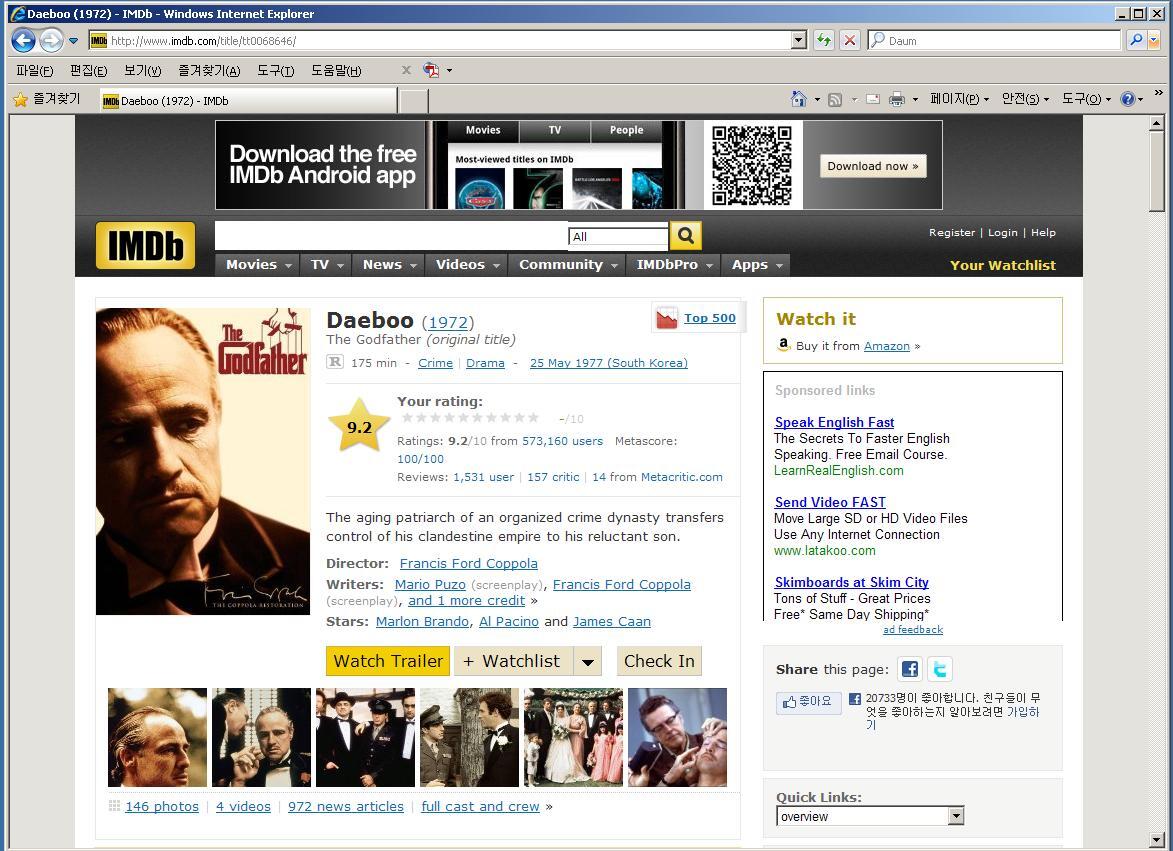Open the Quick Links overview dropdown
This screenshot has height=851, width=1173.
click(x=870, y=816)
